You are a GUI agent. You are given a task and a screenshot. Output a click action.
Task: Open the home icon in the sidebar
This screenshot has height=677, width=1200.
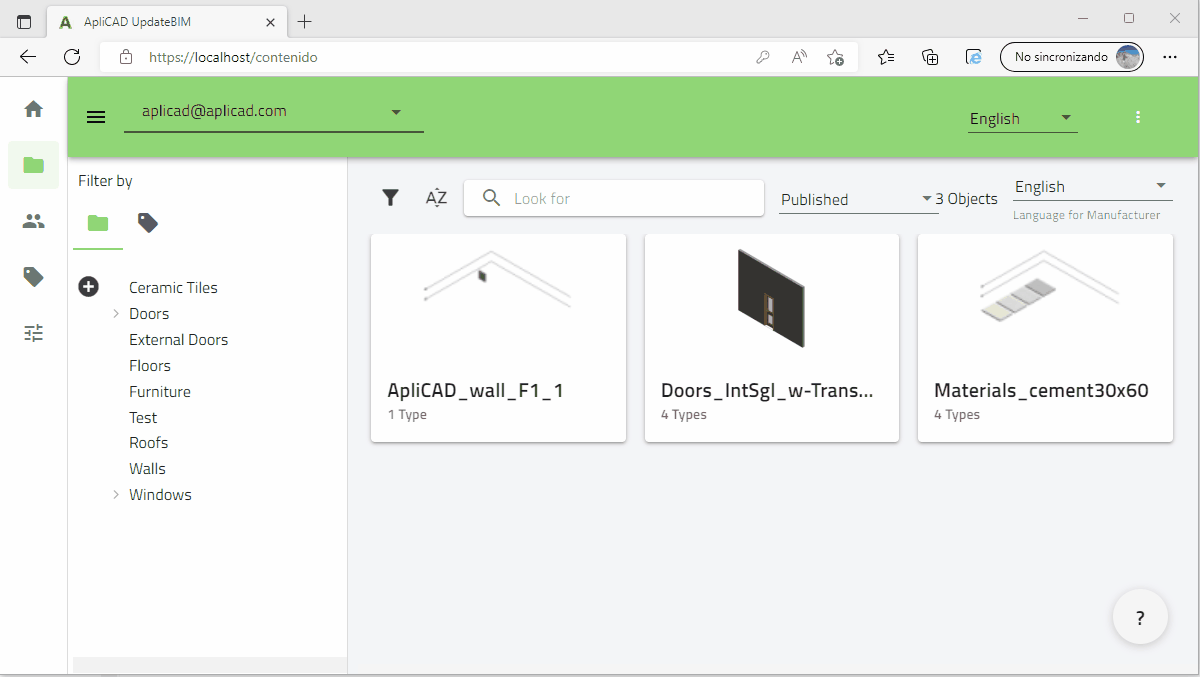point(34,109)
